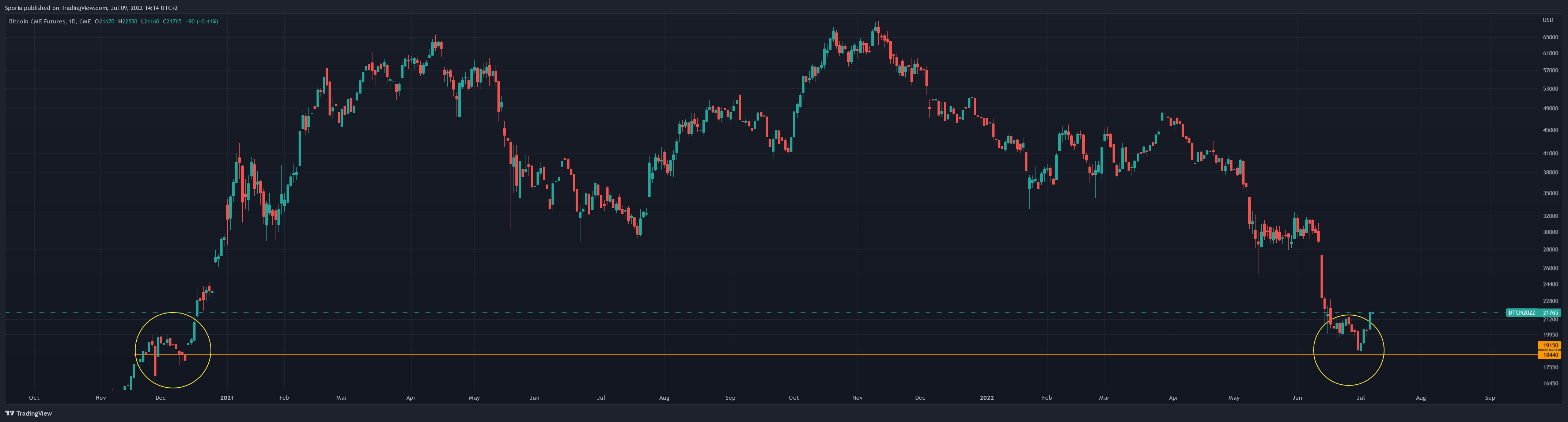Click the '22800' price axis label
1568x422 pixels.
pyautogui.click(x=1550, y=301)
